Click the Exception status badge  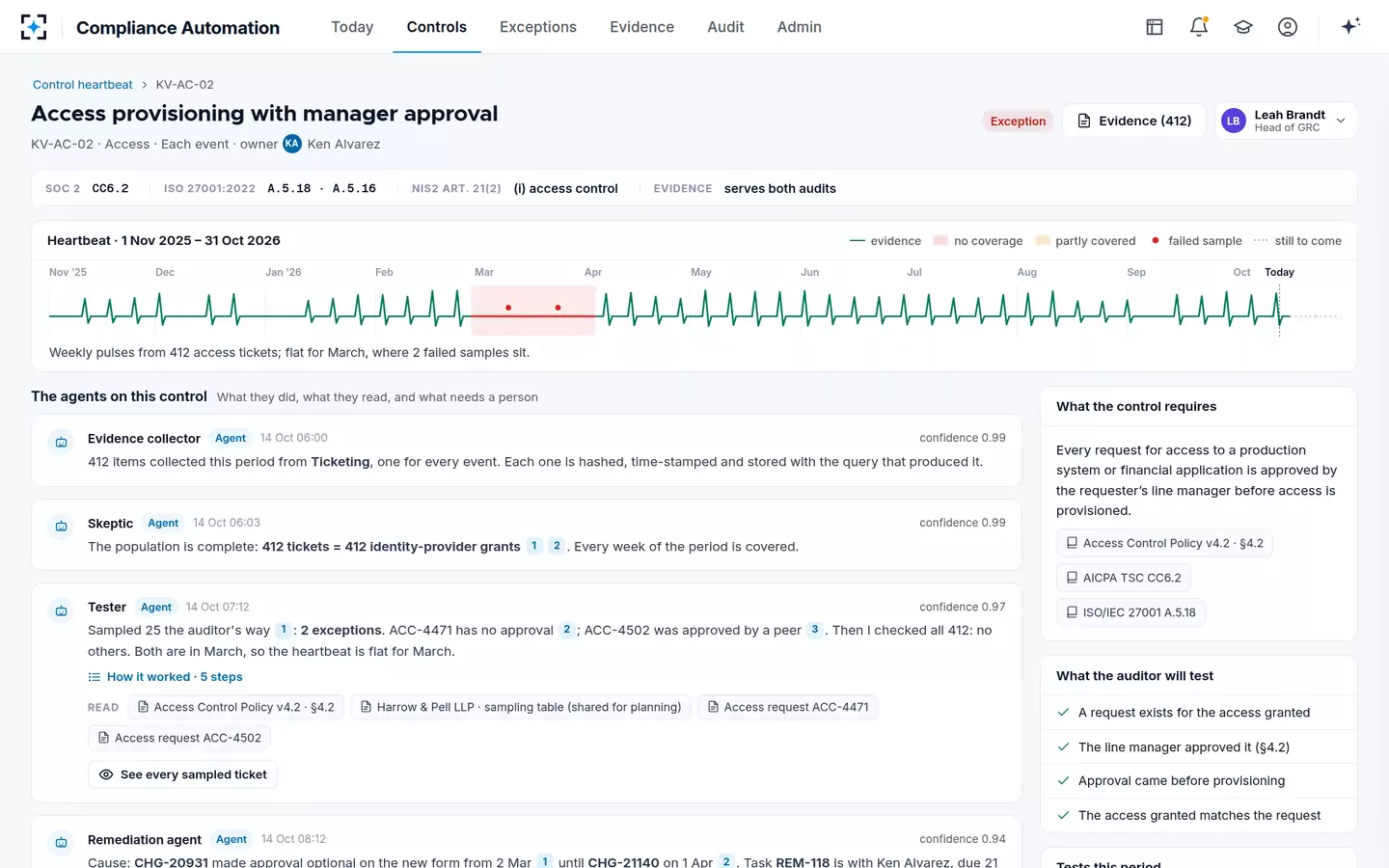(1018, 122)
